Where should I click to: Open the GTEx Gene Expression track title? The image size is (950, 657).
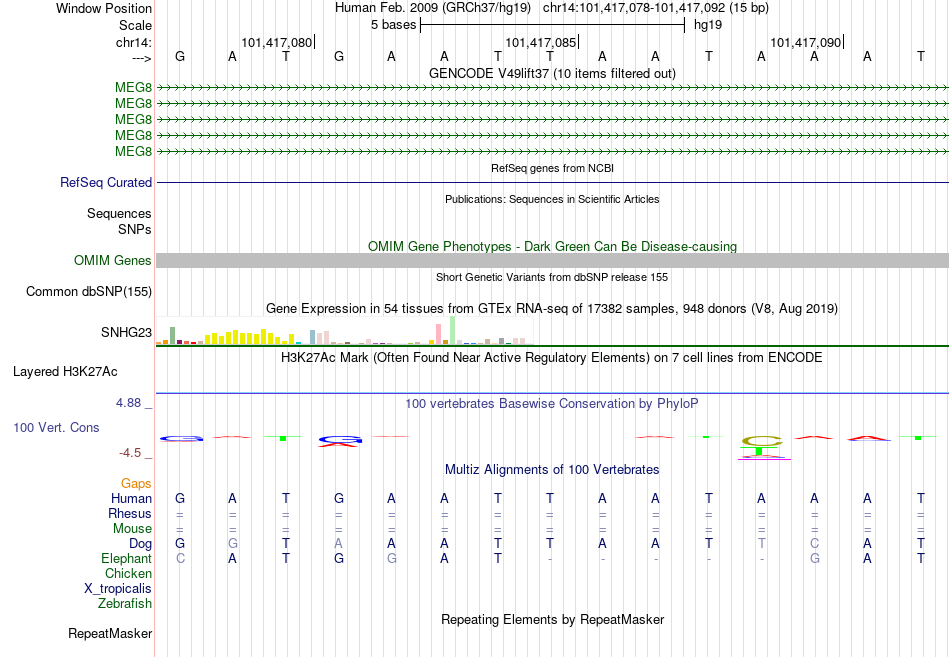click(x=552, y=309)
